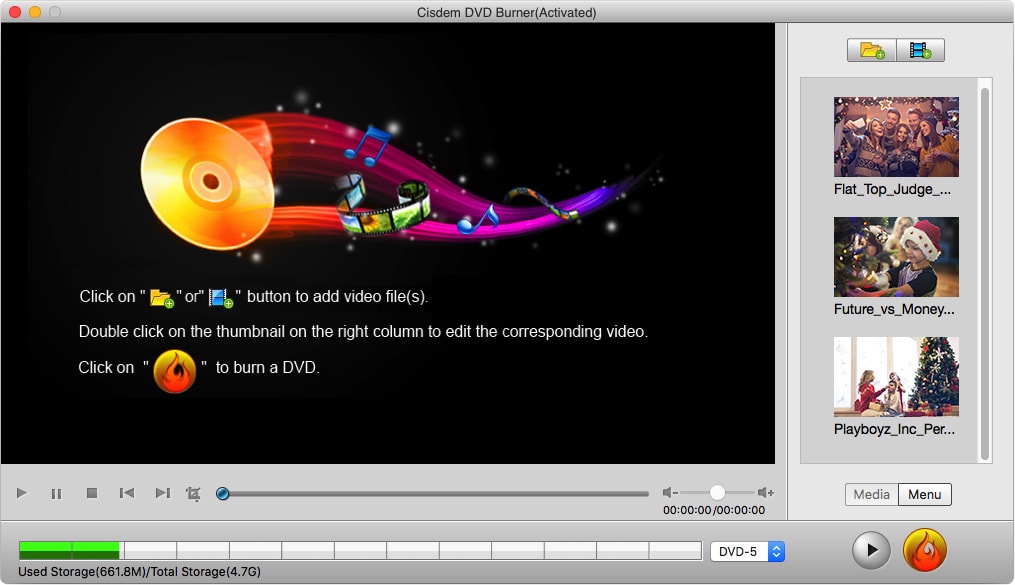Select the Future_vs_Money video thumbnail
This screenshot has width=1015, height=585.
896,257
